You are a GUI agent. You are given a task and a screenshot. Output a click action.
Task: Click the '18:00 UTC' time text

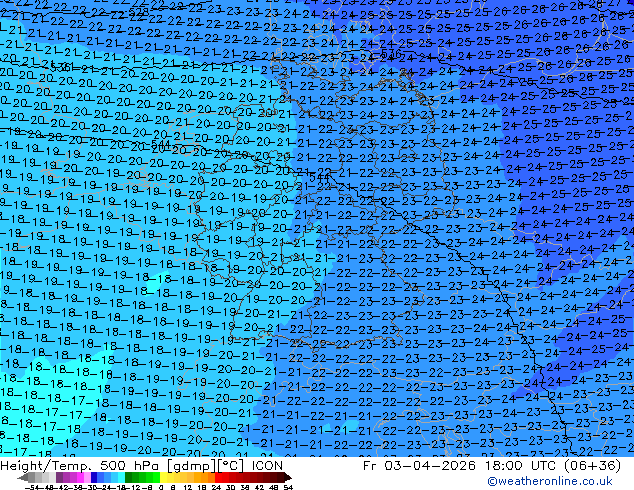522,465
